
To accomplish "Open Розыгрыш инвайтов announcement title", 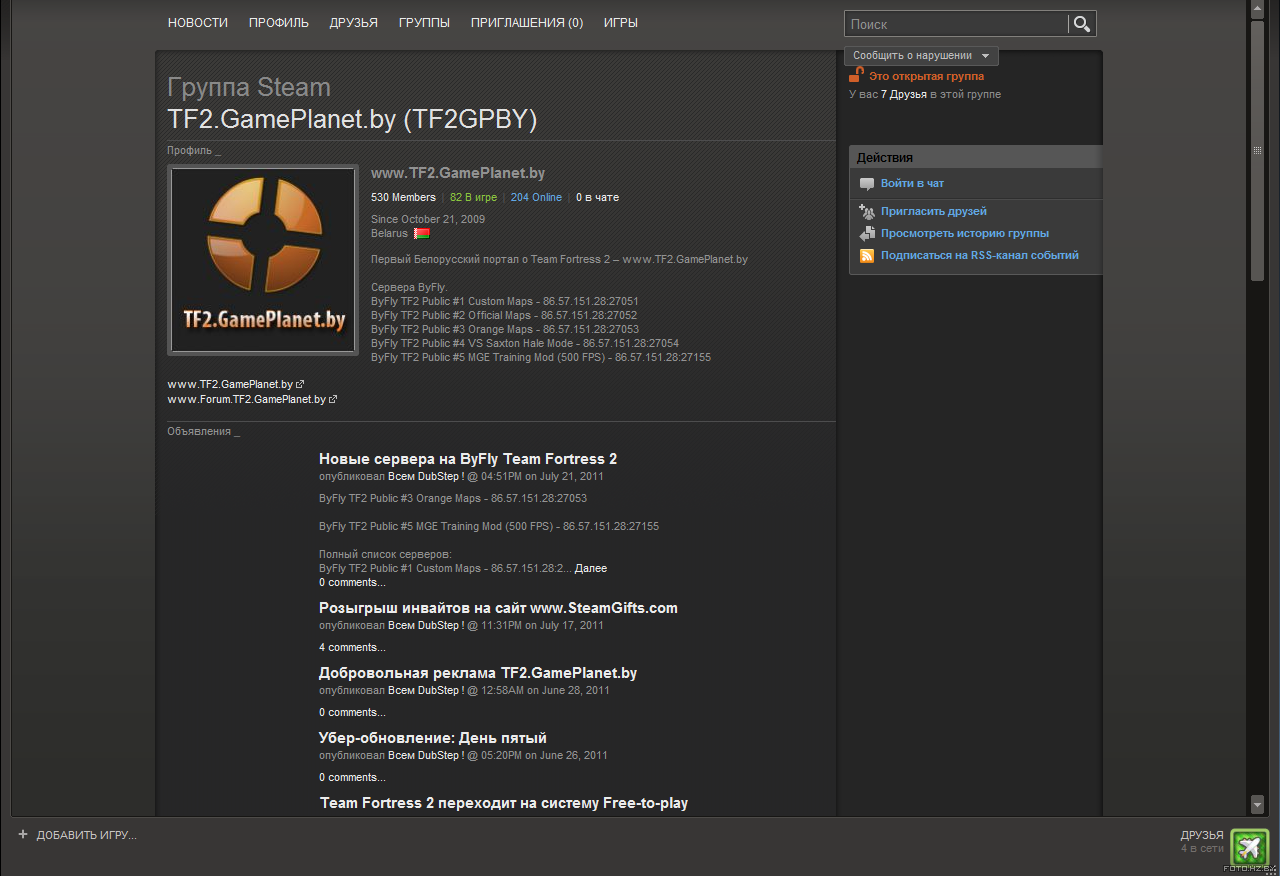I will click(498, 608).
